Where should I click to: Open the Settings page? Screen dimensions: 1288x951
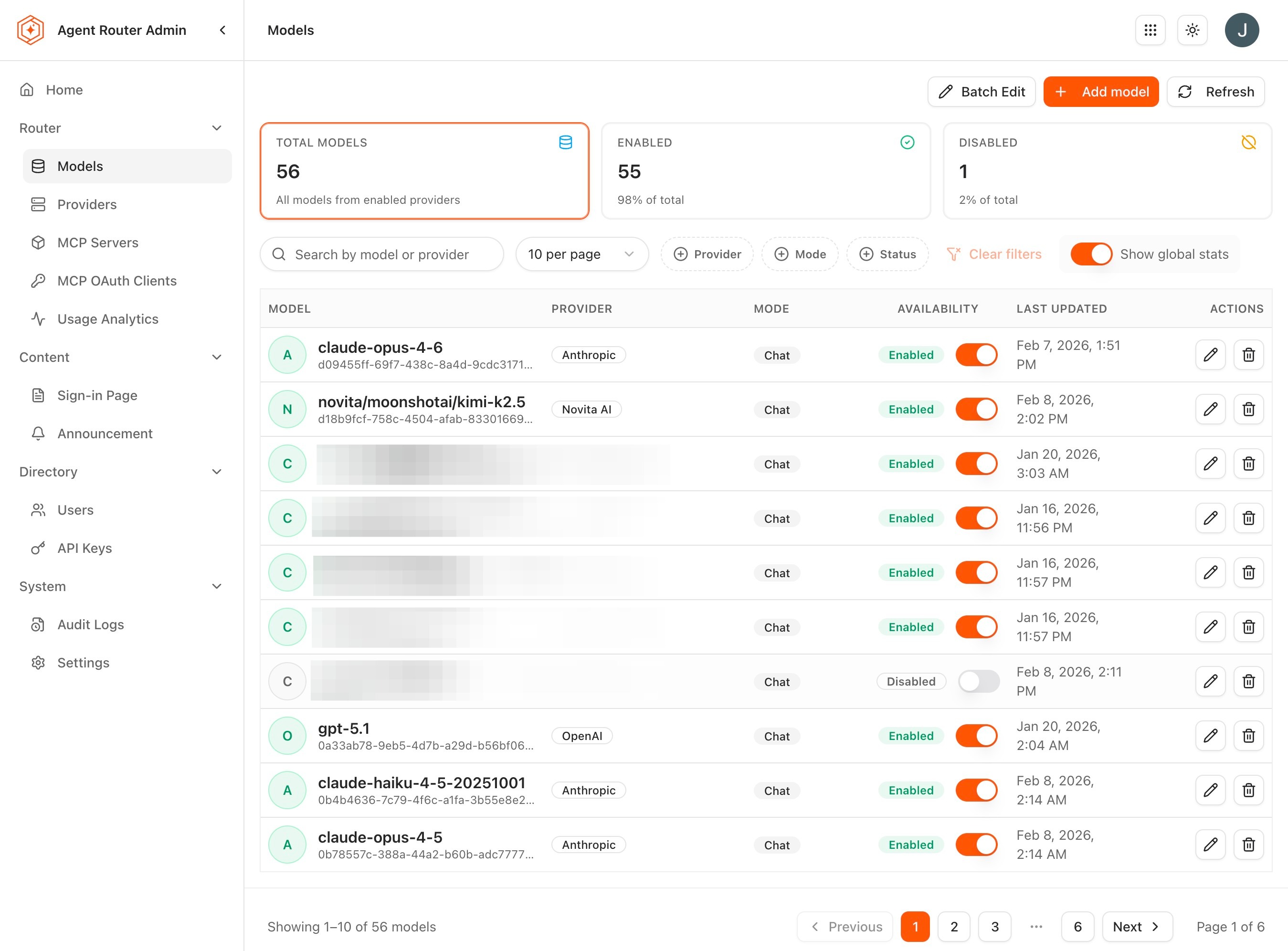[127, 663]
